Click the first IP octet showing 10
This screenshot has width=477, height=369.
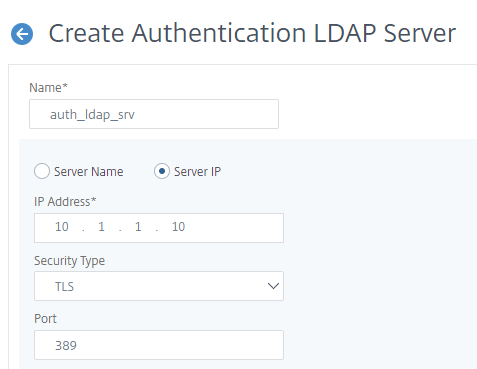(62, 227)
